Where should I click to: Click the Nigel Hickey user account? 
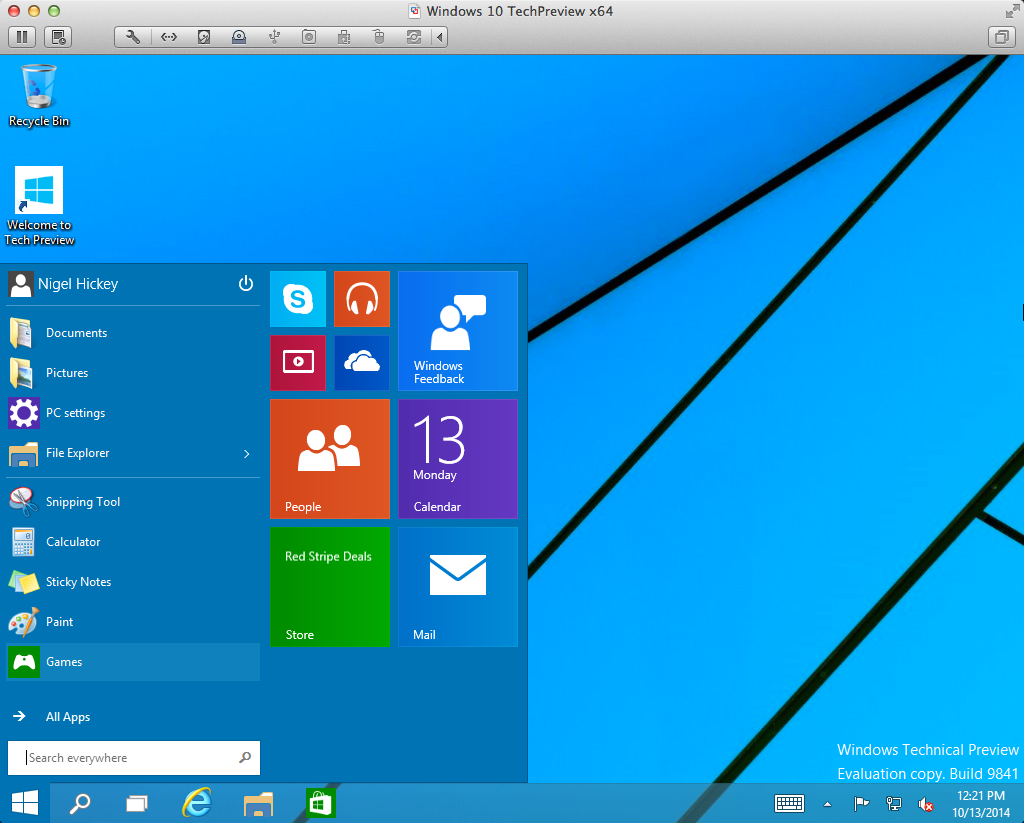point(63,284)
